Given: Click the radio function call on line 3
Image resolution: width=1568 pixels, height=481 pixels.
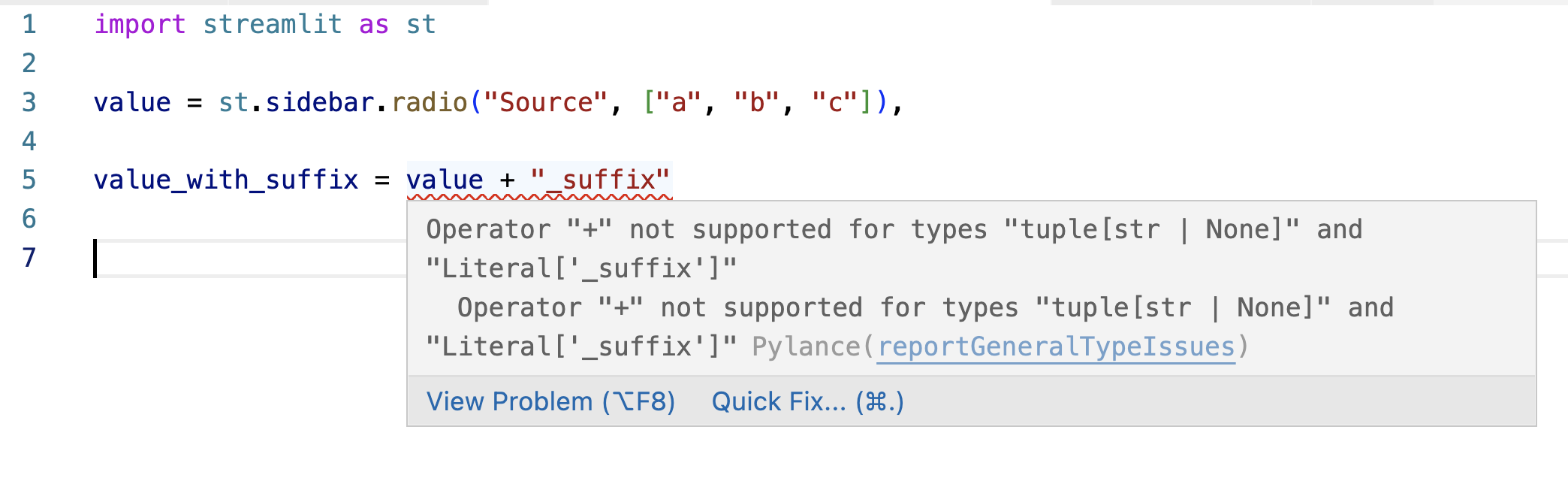Looking at the screenshot, I should pos(430,101).
